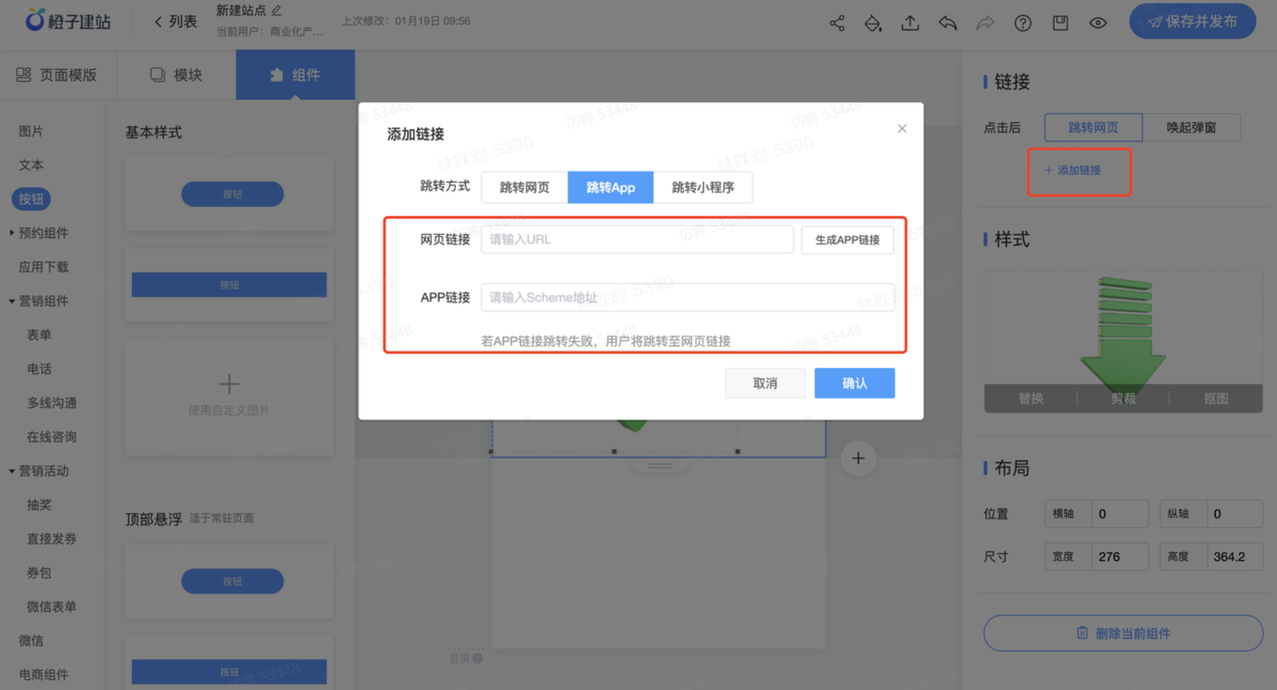Click the share icon in top toolbar
1277x690 pixels.
pyautogui.click(x=837, y=21)
